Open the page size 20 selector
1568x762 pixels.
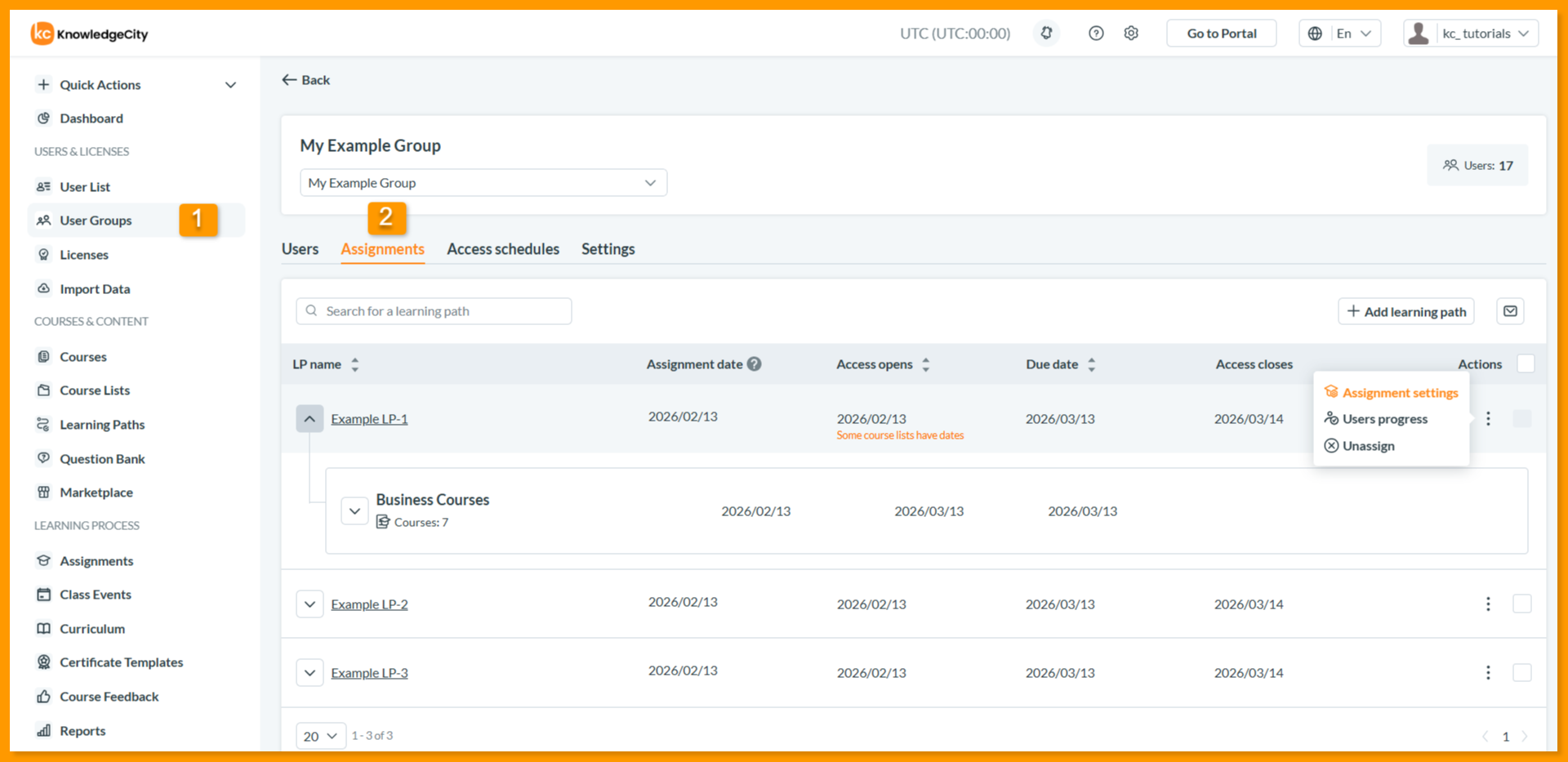click(321, 736)
